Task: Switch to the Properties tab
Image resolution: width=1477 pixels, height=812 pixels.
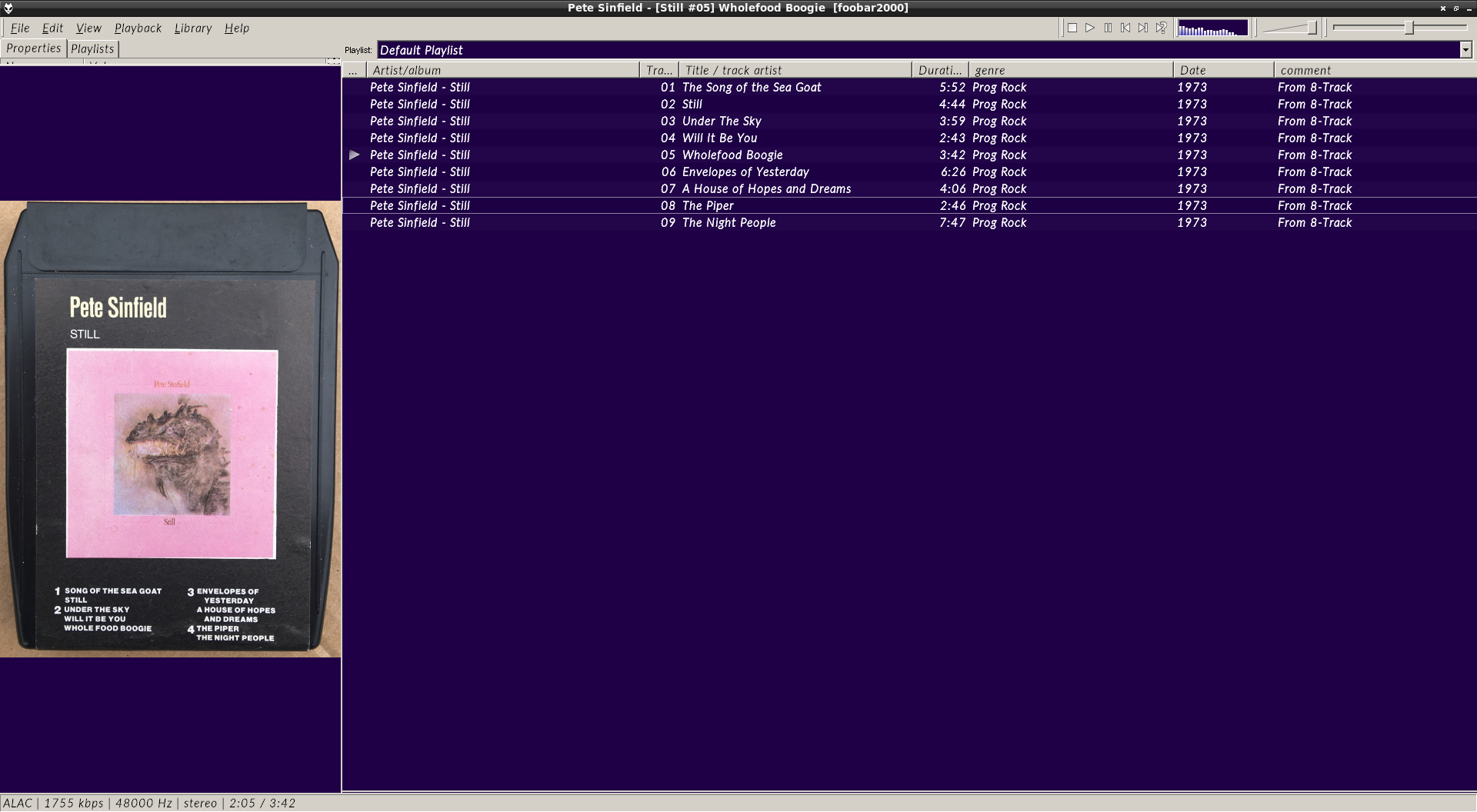Action: pyautogui.click(x=33, y=48)
